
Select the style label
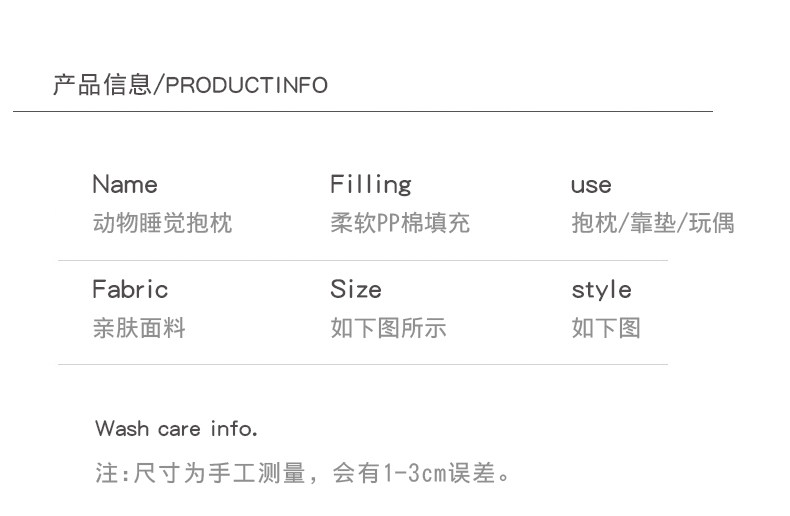coord(601,291)
